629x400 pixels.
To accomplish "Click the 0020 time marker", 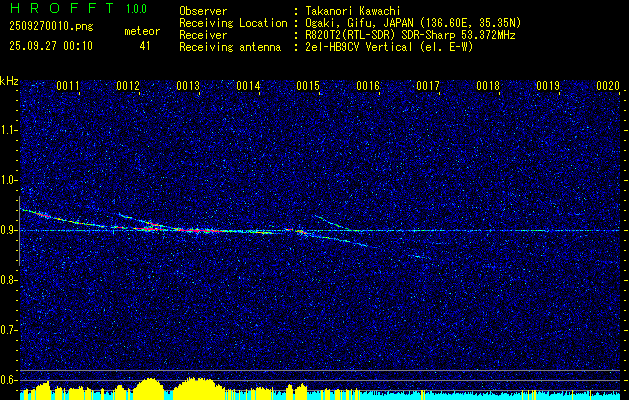I will (608, 86).
